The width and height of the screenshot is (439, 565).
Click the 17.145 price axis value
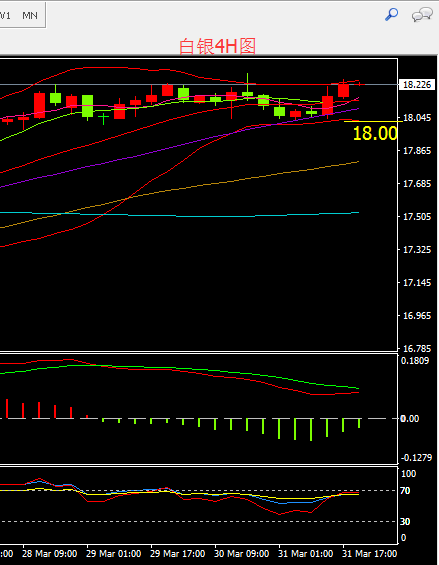click(x=417, y=282)
